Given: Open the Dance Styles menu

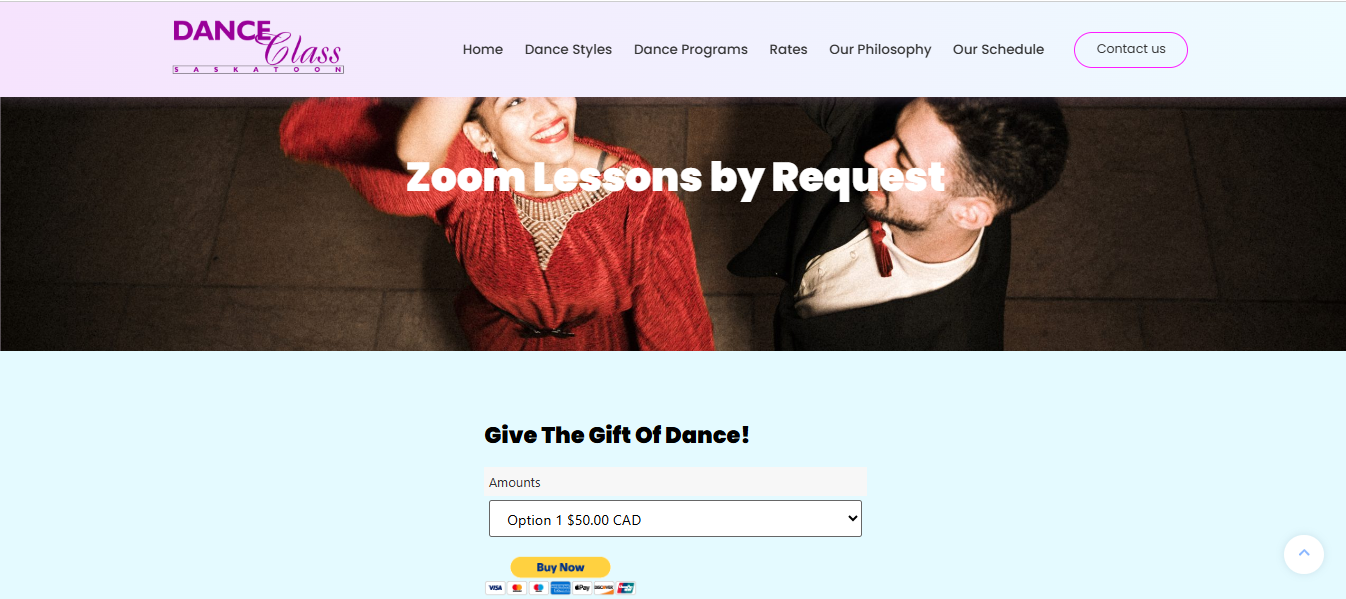Looking at the screenshot, I should (568, 49).
